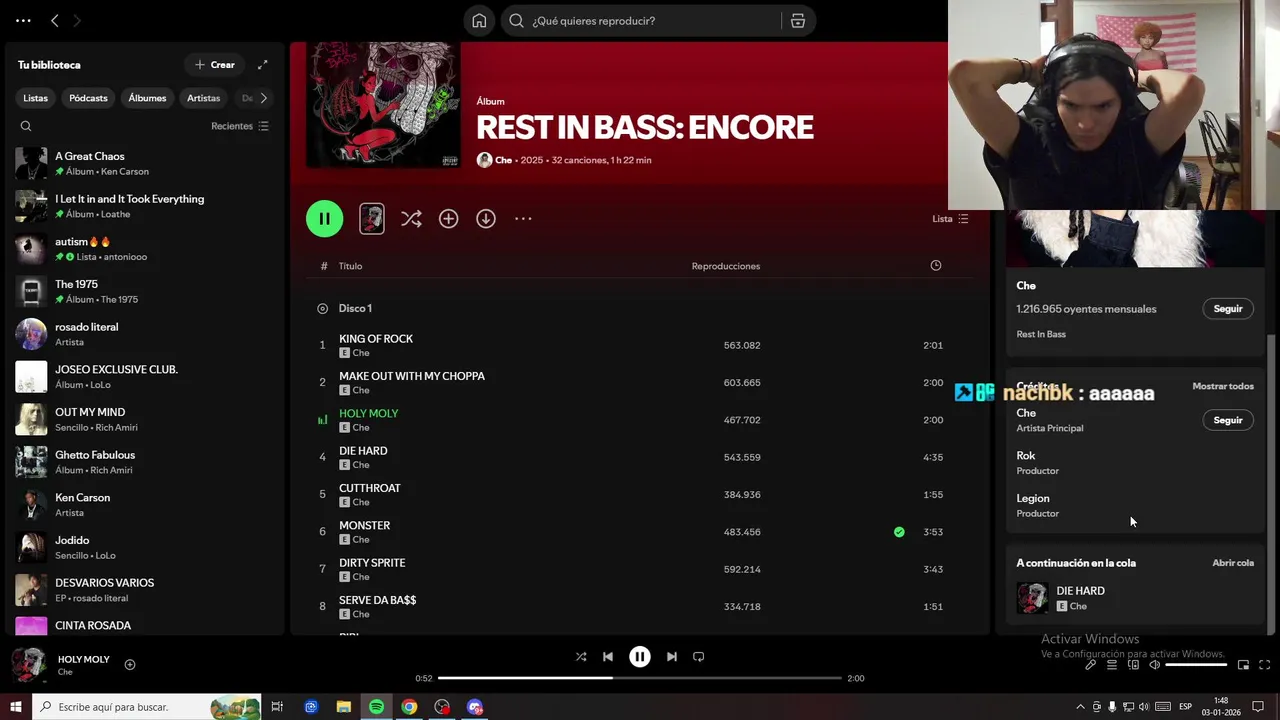The width and height of the screenshot is (1280, 720).
Task: Select the Listas filter chip
Action: pyautogui.click(x=36, y=98)
